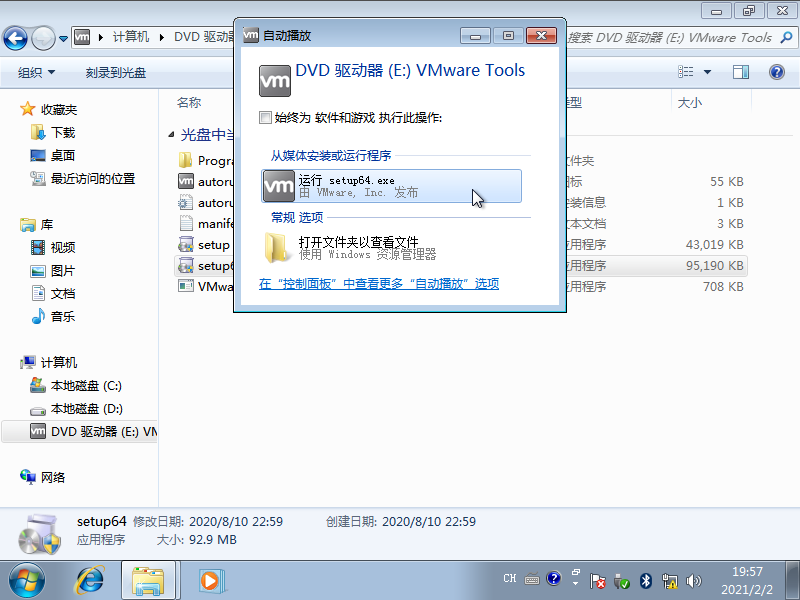The height and width of the screenshot is (600, 800).
Task: Run setup64.exe from the AutoPlay dialog
Action: coord(391,186)
